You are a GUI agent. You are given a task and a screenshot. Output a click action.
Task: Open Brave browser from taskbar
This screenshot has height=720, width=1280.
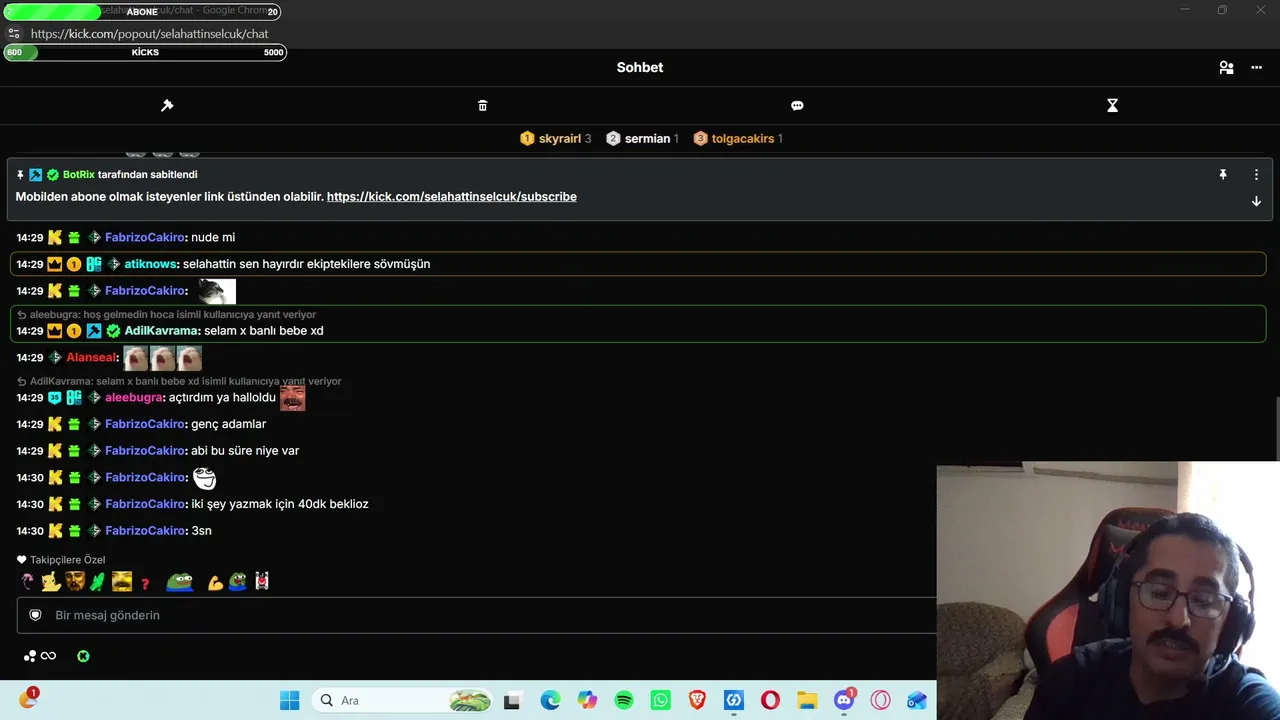point(697,700)
